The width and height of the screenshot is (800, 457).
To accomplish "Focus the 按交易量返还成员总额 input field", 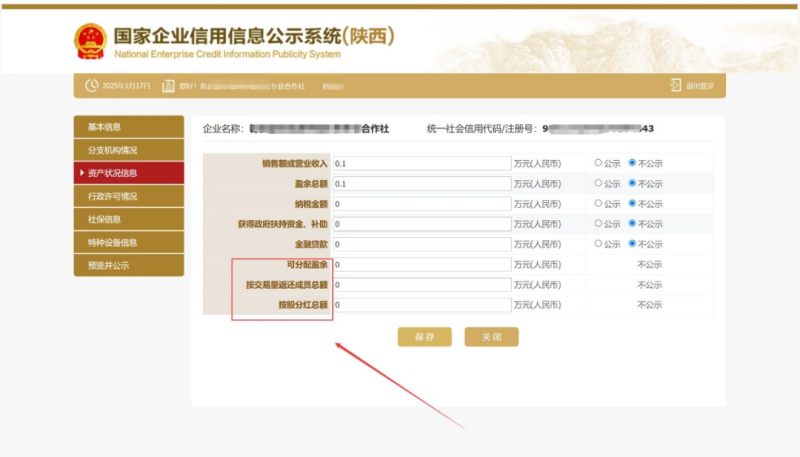I will coord(422,285).
